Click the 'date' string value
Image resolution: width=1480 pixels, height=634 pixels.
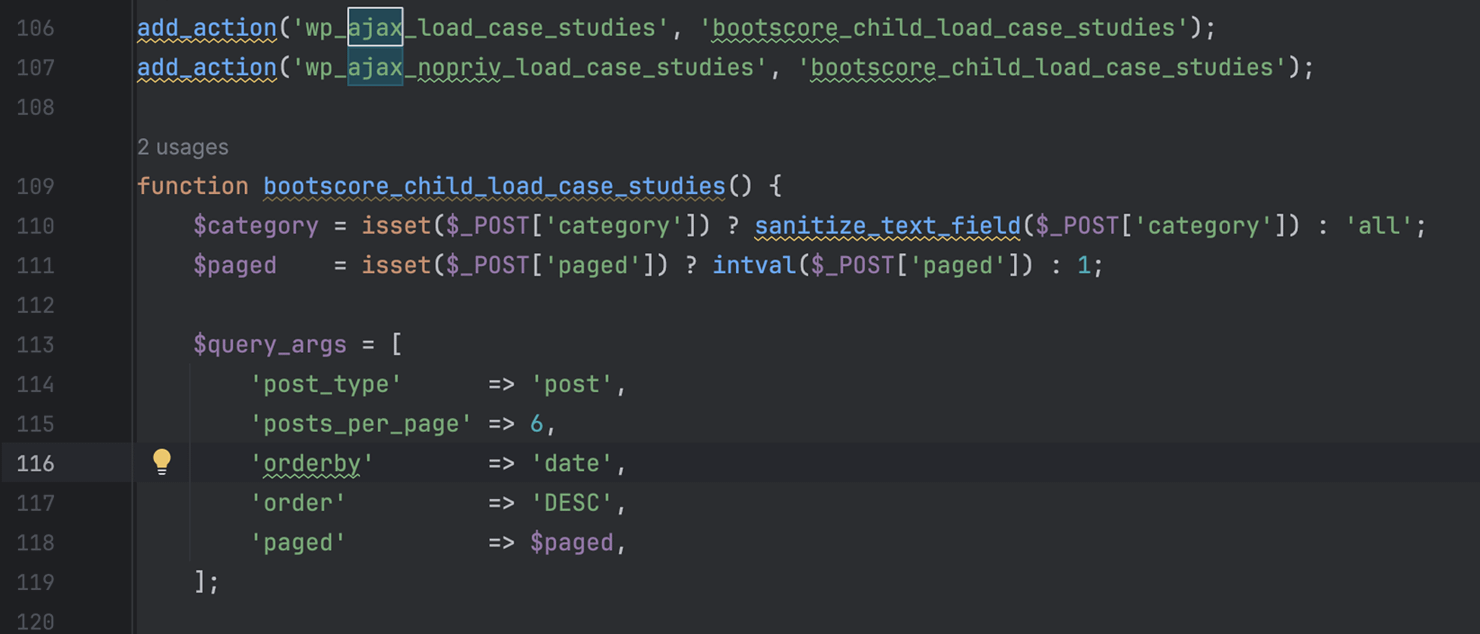point(571,464)
